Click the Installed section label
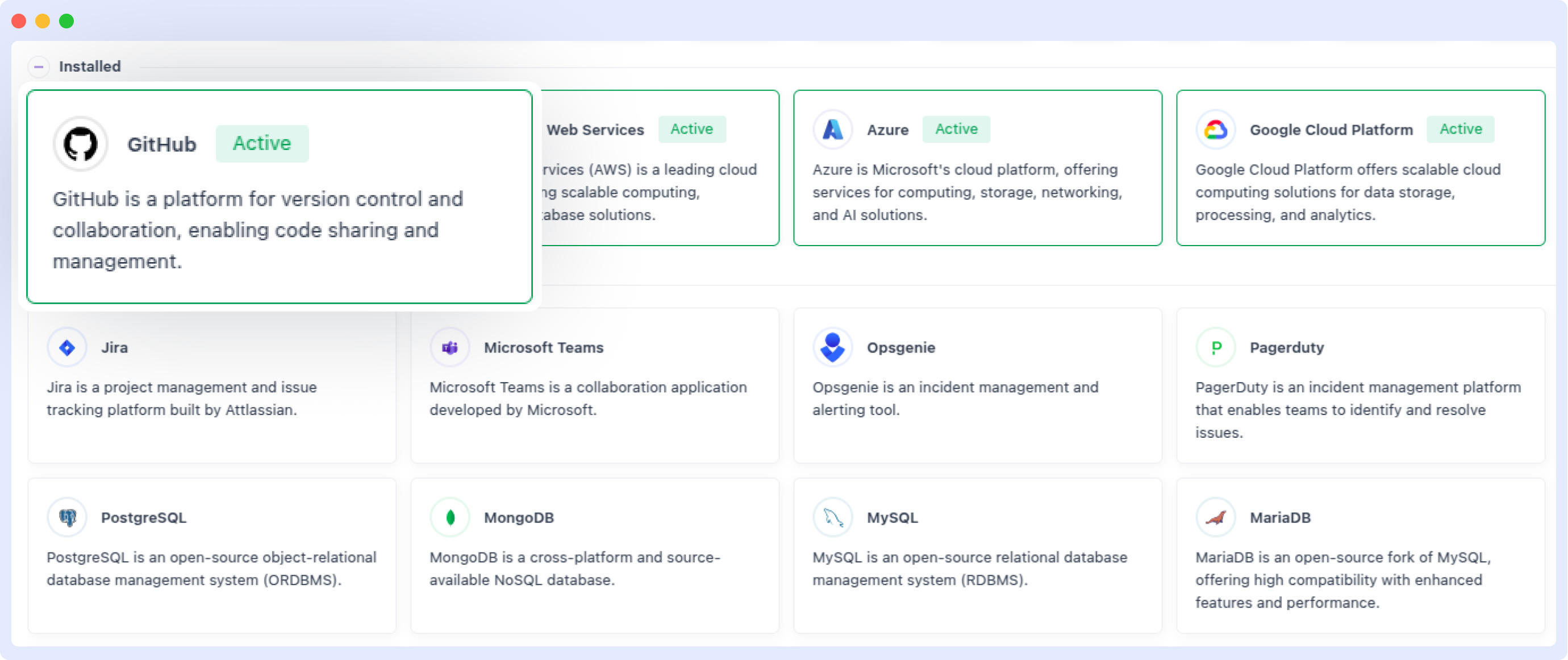1568x660 pixels. pos(90,67)
